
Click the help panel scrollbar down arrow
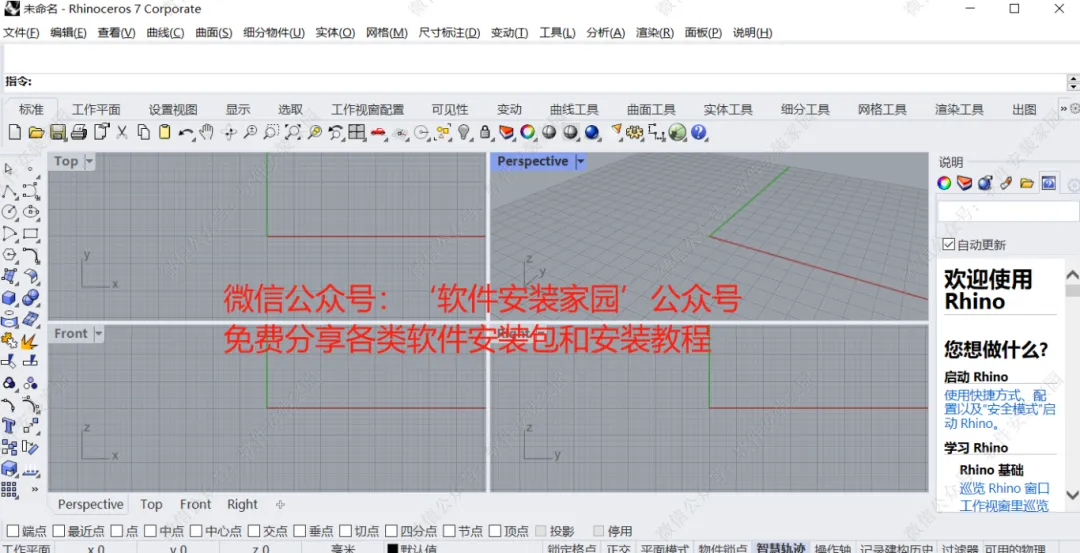point(1072,494)
